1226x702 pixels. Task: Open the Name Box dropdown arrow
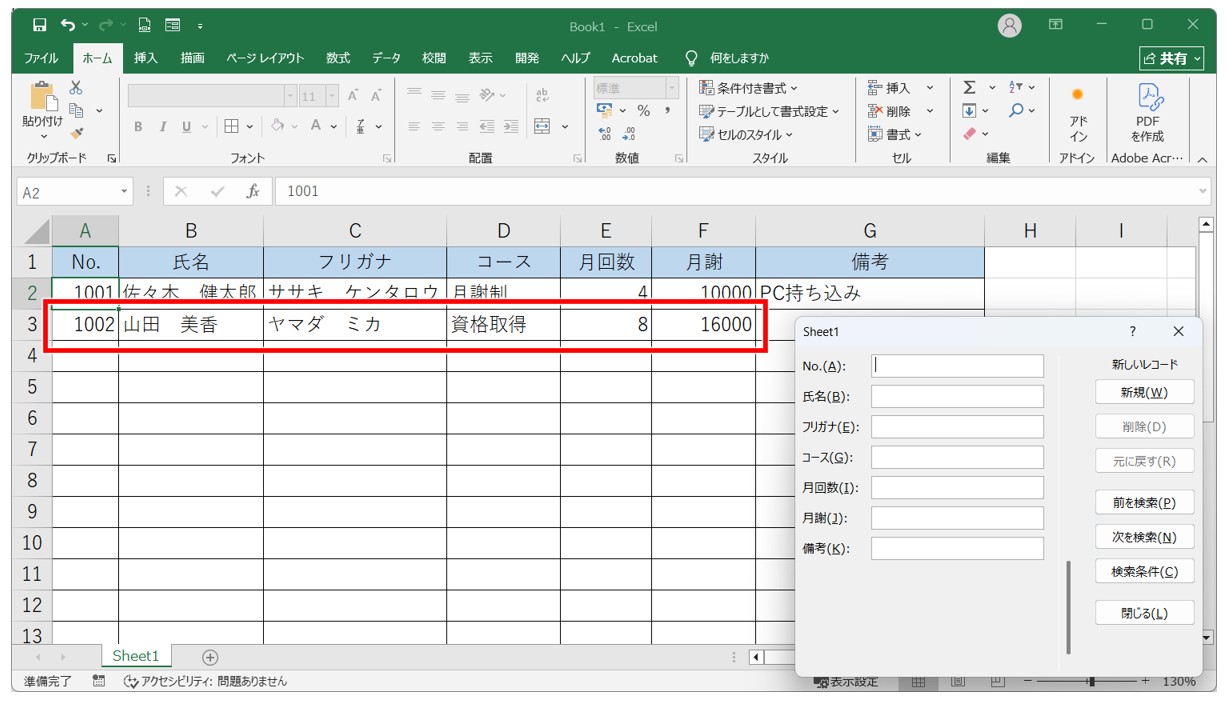click(x=124, y=192)
